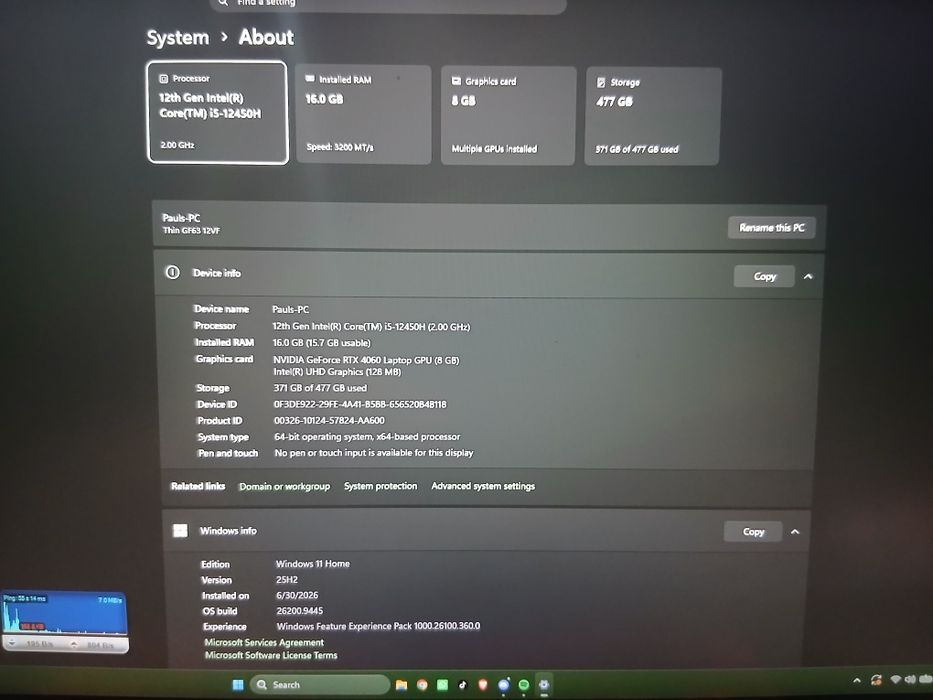Select the Installed RAM 16.0 GB card
Screen dimensions: 933x700
[x=363, y=114]
